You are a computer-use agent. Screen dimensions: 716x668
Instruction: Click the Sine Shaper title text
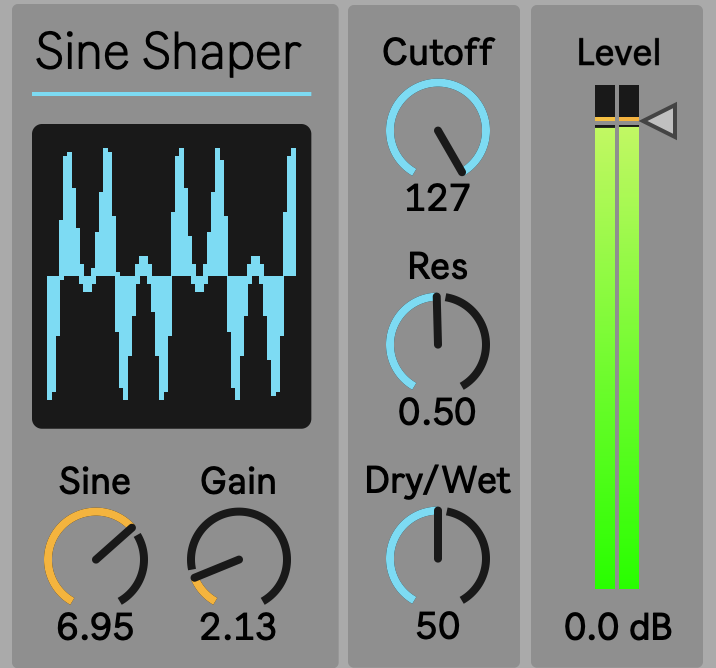click(x=168, y=53)
